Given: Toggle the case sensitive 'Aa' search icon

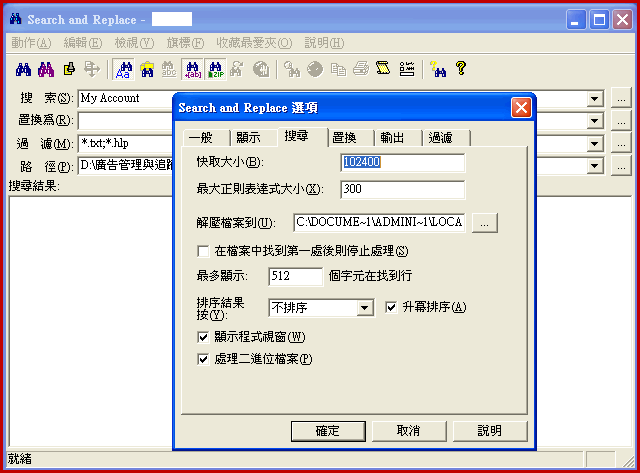Looking at the screenshot, I should 125,69.
